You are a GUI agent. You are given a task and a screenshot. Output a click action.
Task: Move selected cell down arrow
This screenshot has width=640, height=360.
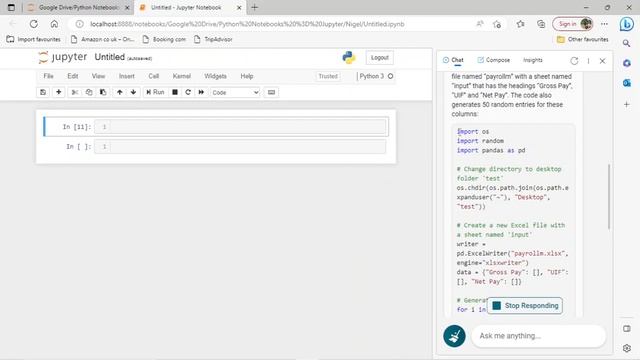[x=133, y=92]
